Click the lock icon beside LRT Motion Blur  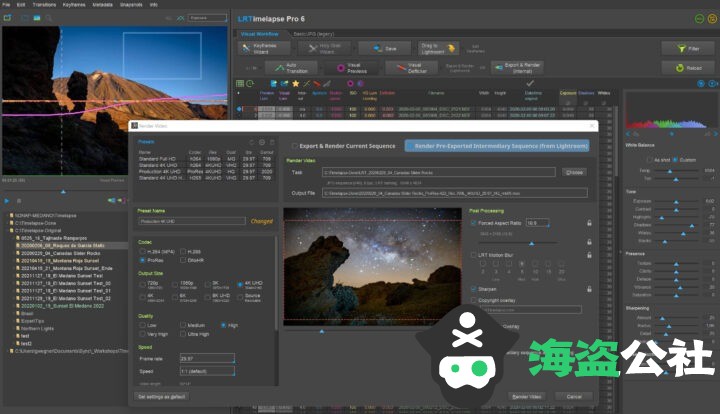point(589,255)
